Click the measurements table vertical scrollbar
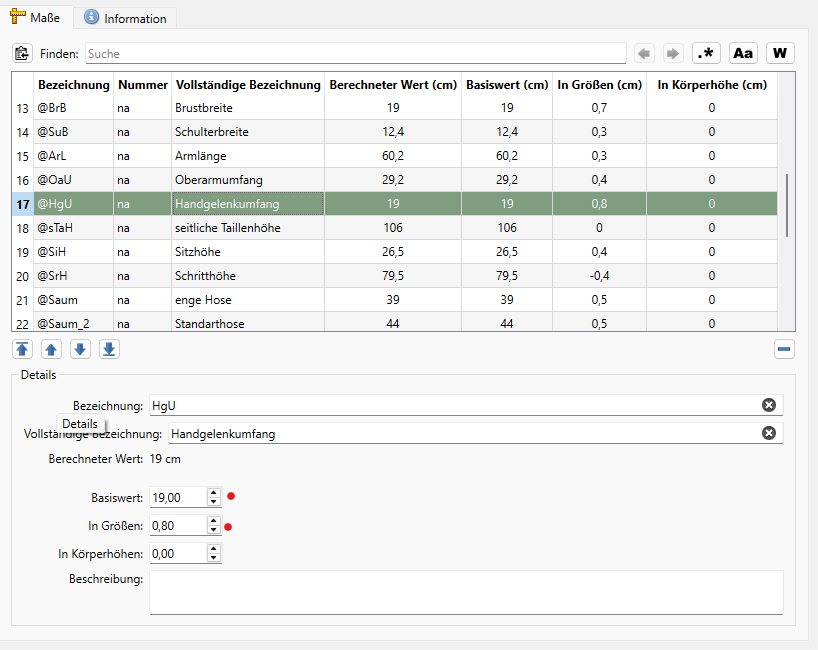 pos(787,205)
